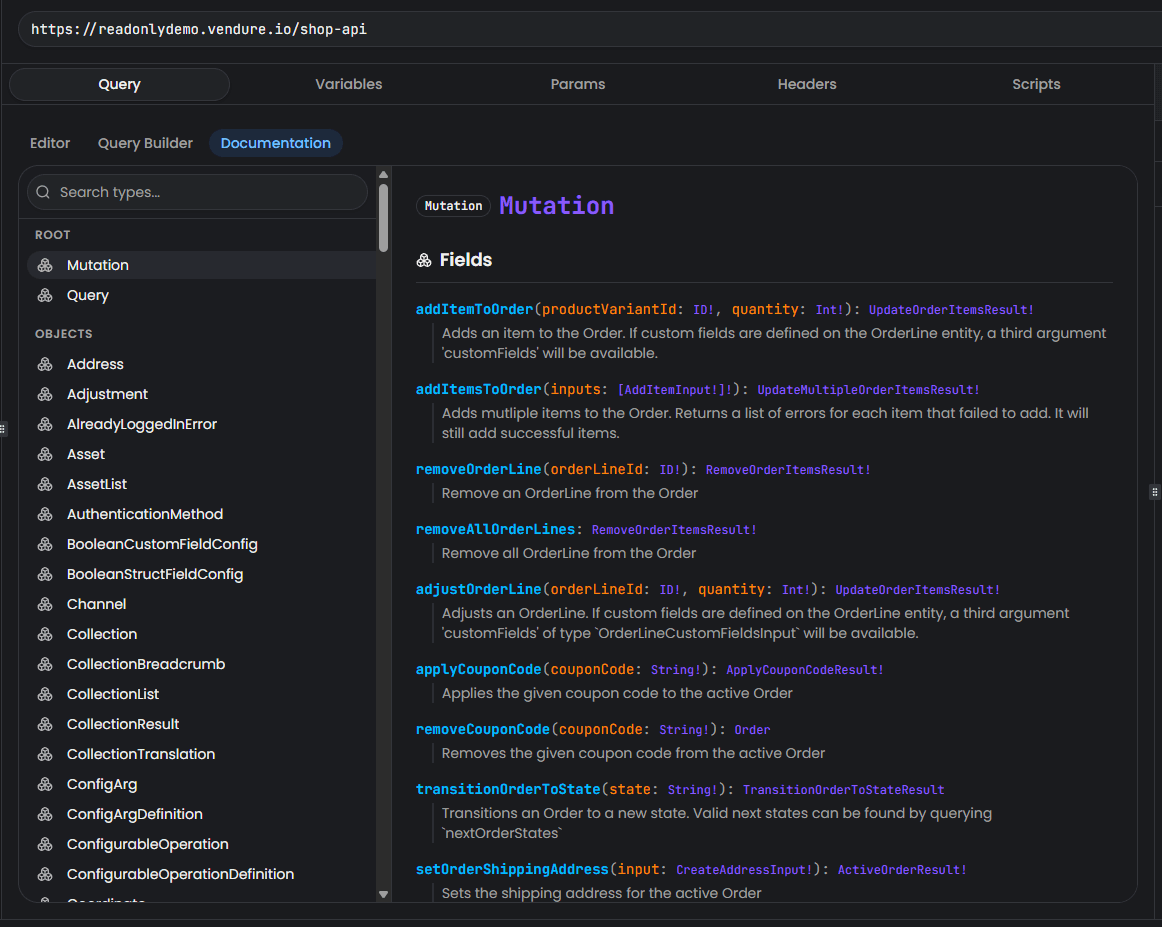Open the AddItemInput type link

tap(675, 390)
